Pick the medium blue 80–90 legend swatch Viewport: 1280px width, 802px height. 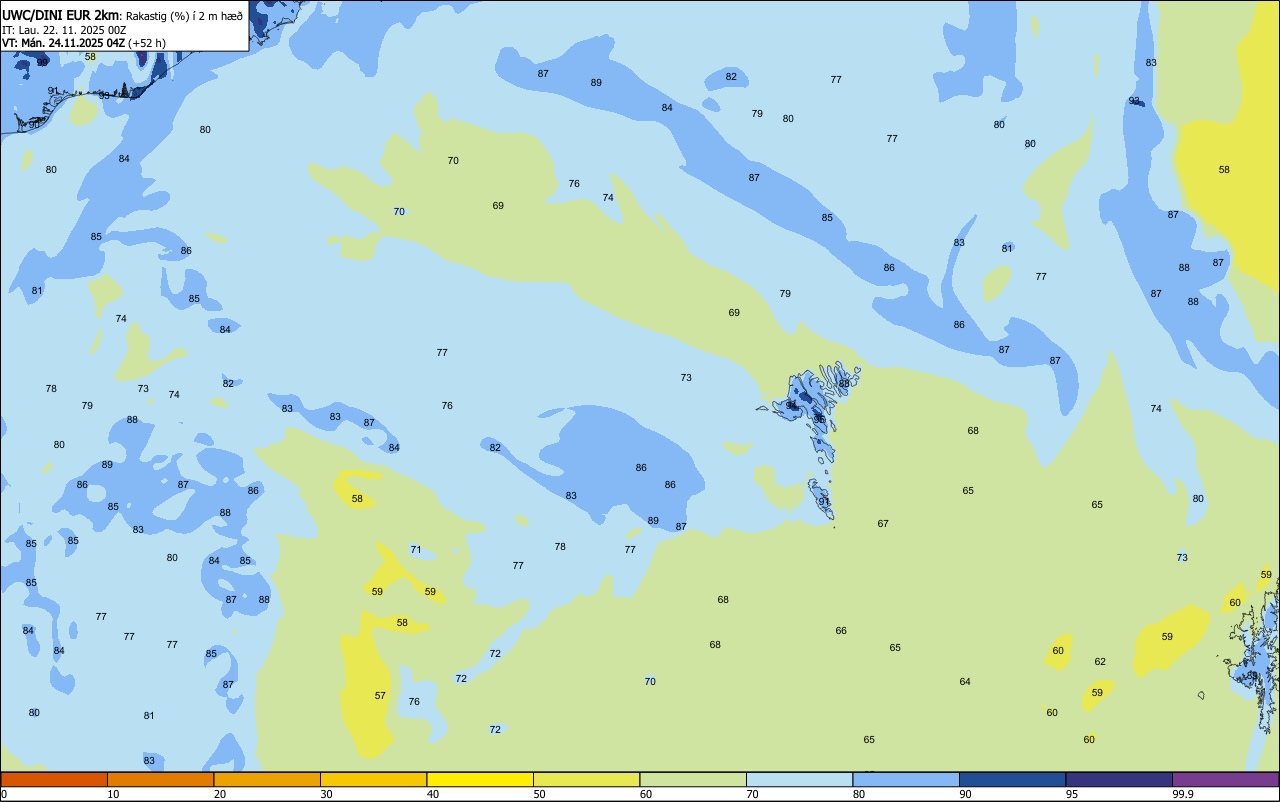click(906, 779)
